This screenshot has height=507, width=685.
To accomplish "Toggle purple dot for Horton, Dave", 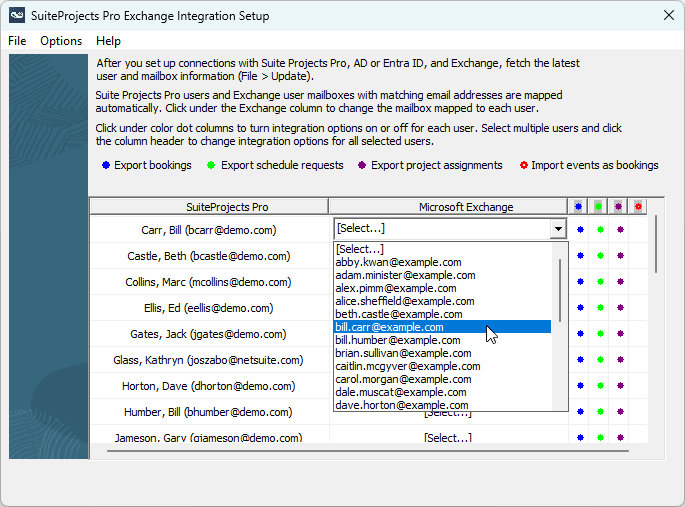I will point(620,386).
